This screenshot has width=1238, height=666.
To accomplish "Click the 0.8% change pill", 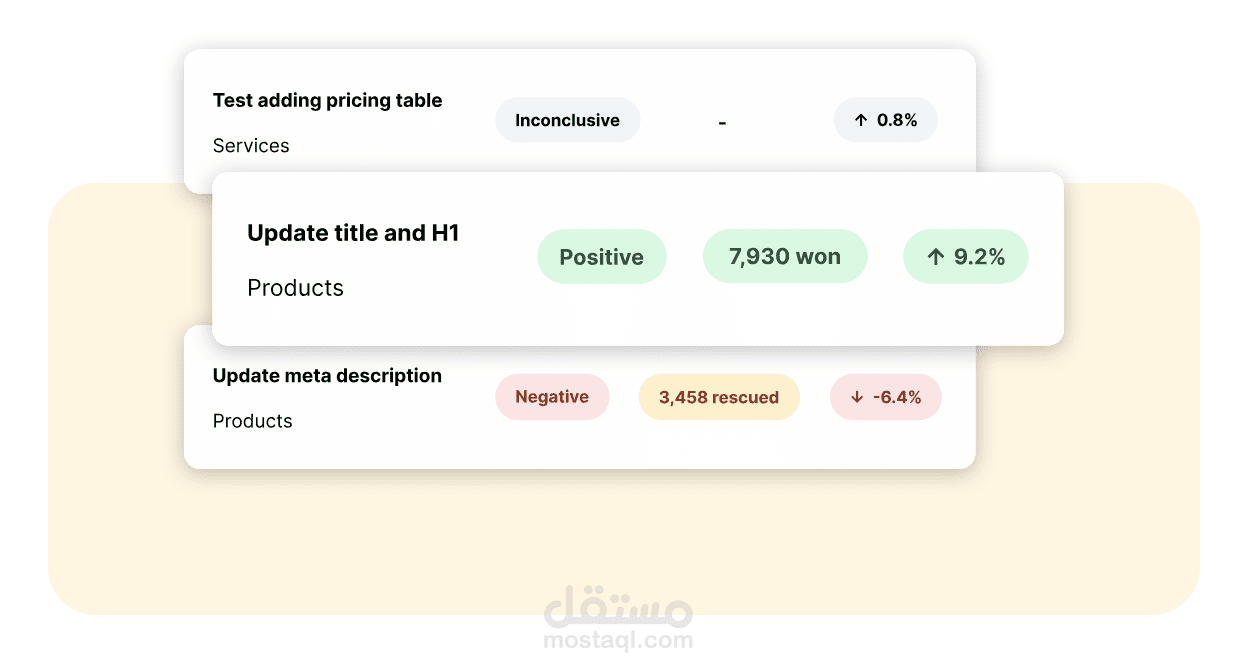I will 886,120.
